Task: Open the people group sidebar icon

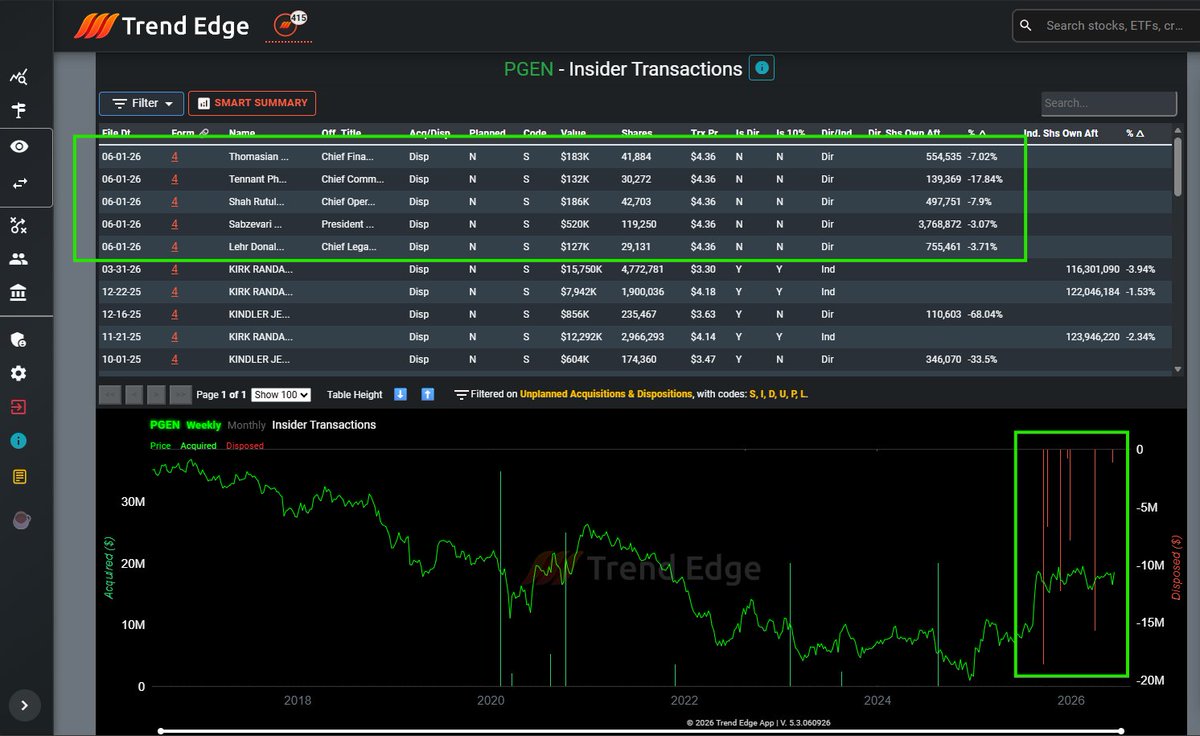Action: pyautogui.click(x=18, y=259)
